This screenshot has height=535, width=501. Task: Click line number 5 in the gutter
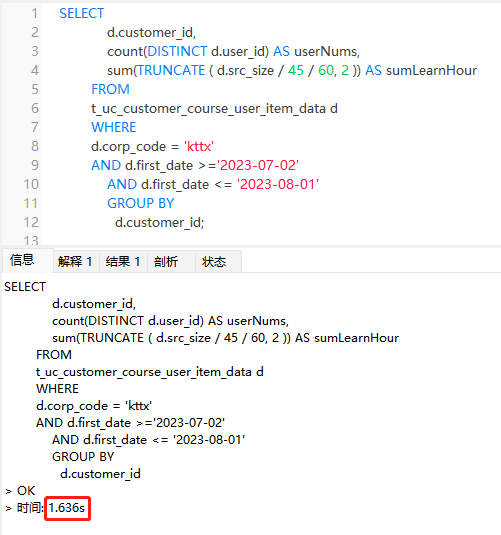click(35, 89)
